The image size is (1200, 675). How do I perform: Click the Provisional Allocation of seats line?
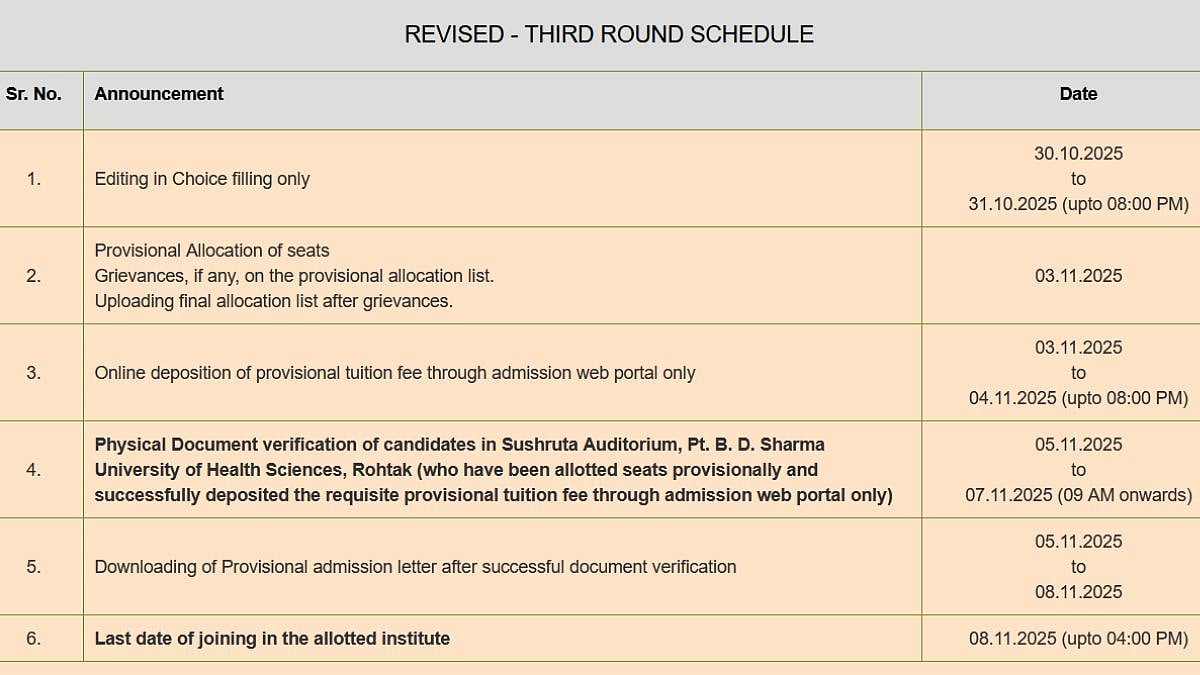point(212,250)
